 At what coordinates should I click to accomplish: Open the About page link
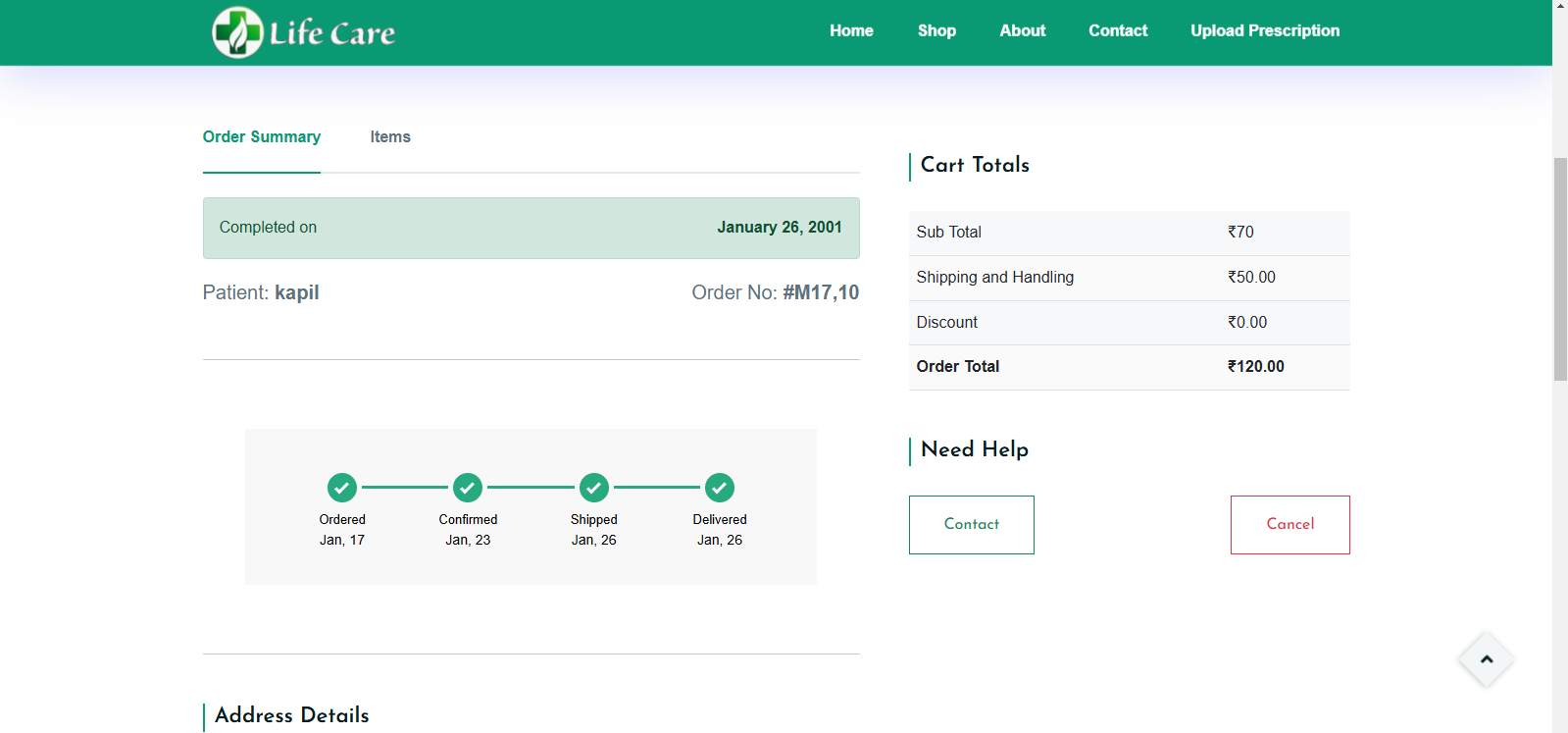click(x=1022, y=30)
